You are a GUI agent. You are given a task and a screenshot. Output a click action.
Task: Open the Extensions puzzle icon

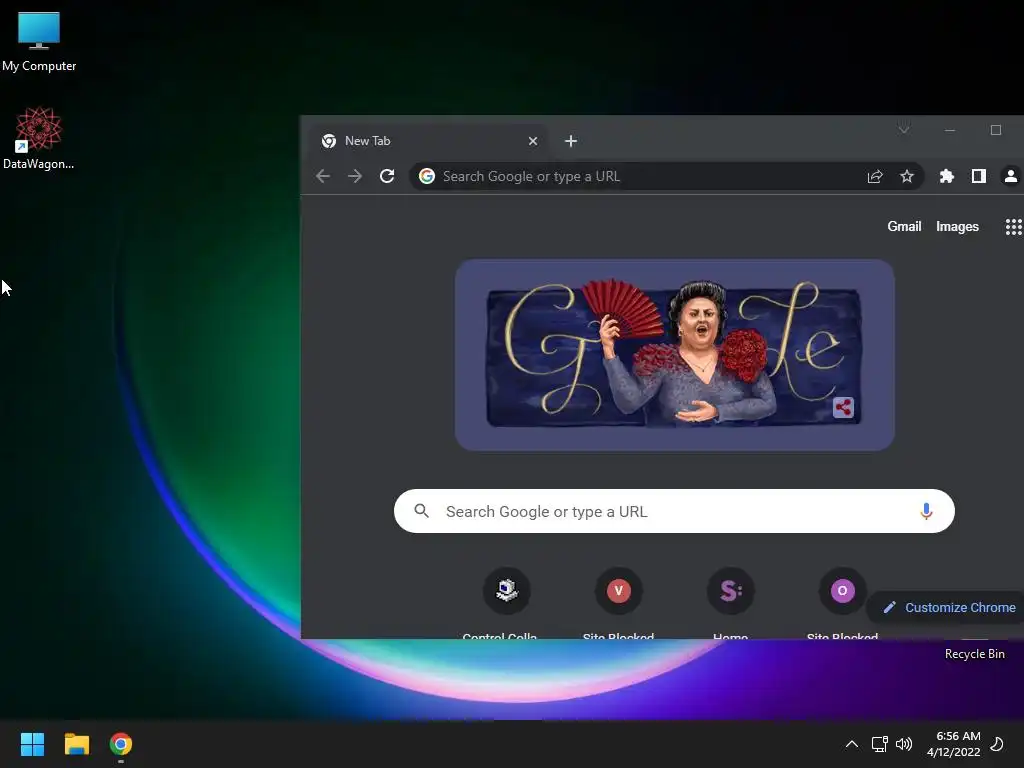click(946, 176)
